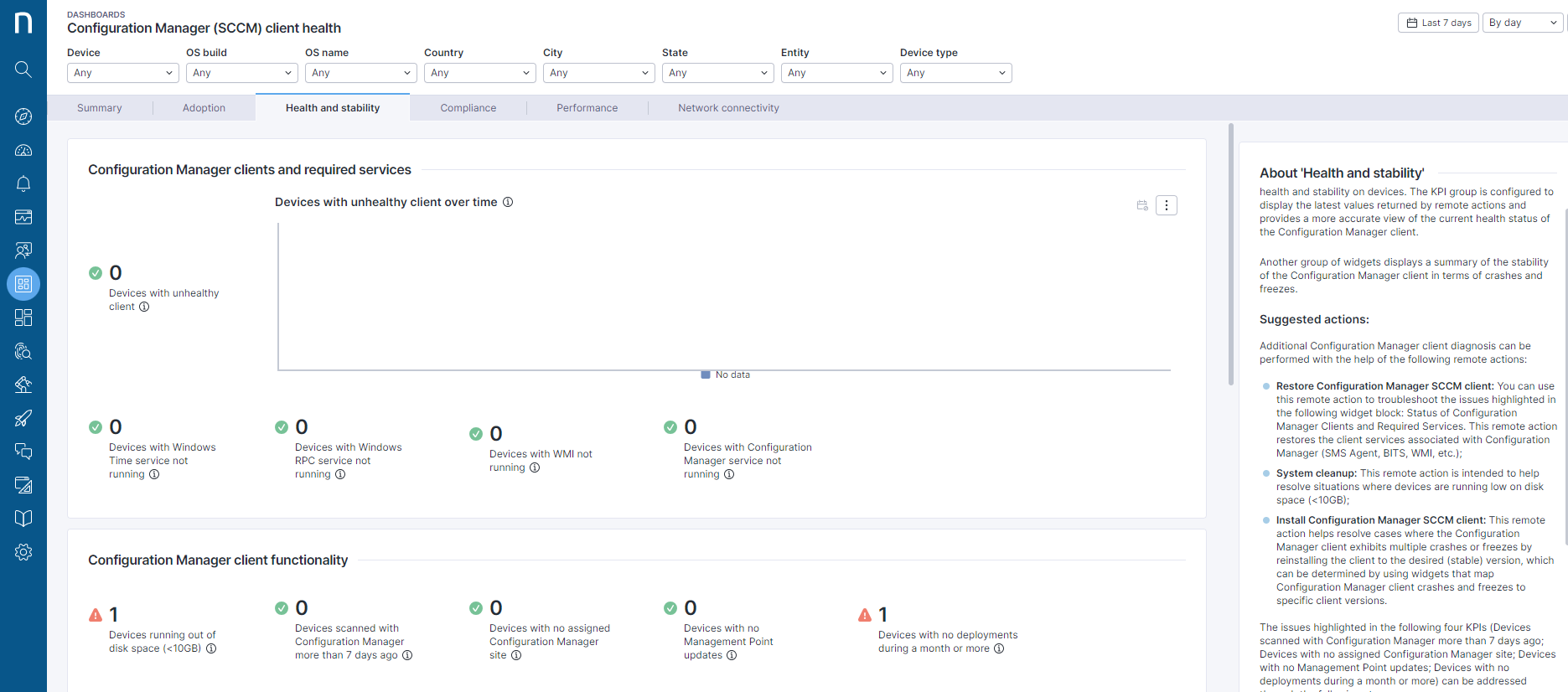Open the chat bubbles icon in the sidebar
Image resolution: width=1568 pixels, height=692 pixels.
tap(23, 452)
